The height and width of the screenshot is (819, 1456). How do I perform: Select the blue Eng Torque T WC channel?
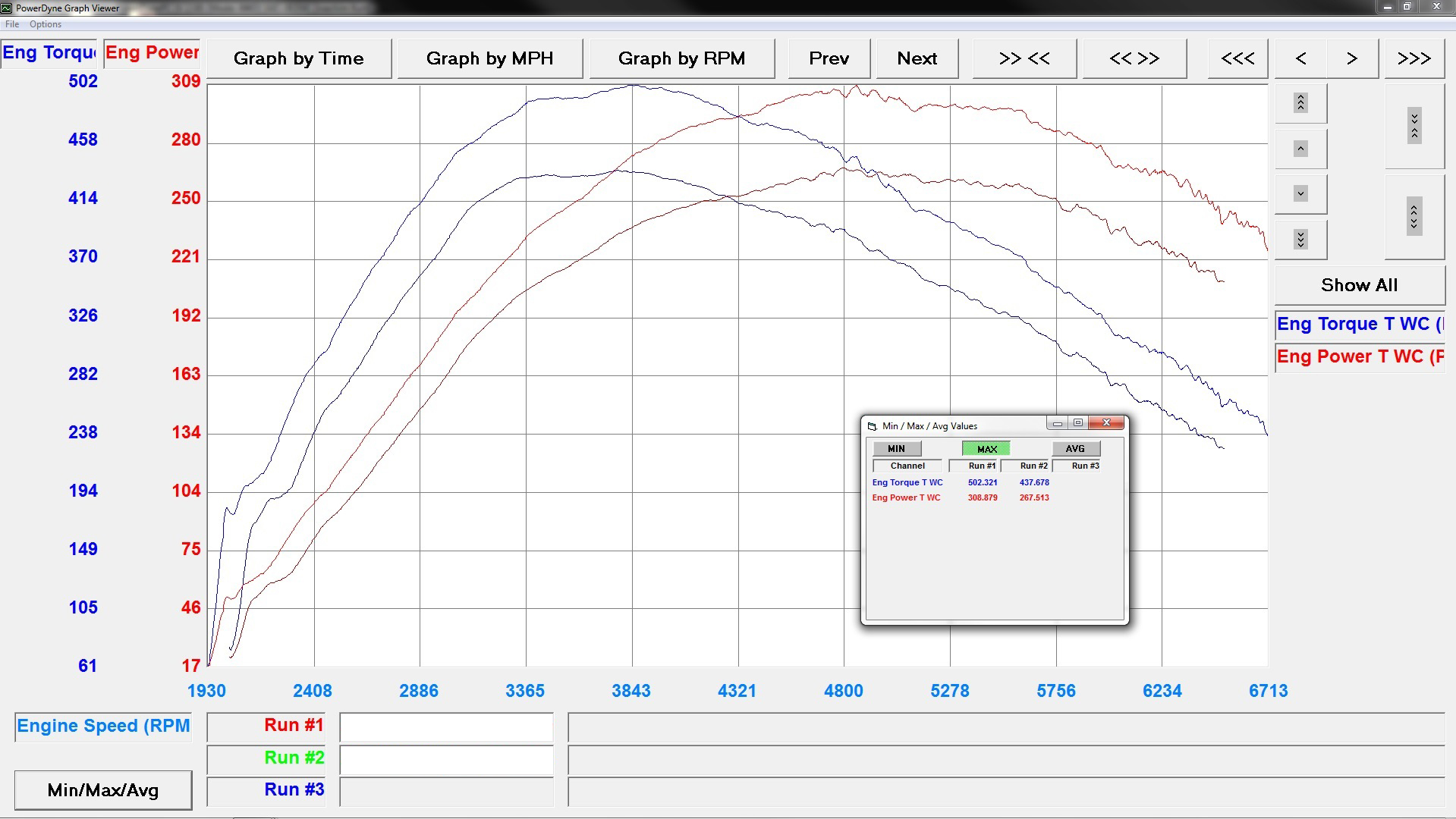[1359, 325]
